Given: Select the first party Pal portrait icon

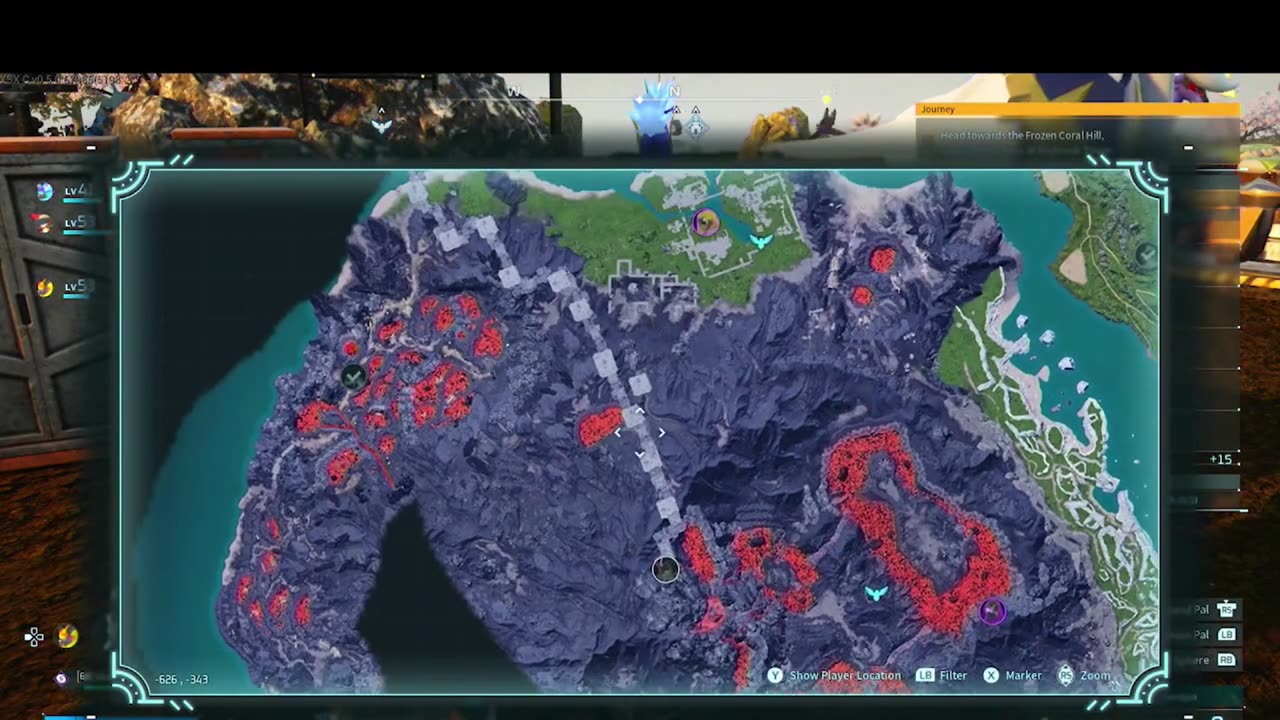Looking at the screenshot, I should (44, 191).
